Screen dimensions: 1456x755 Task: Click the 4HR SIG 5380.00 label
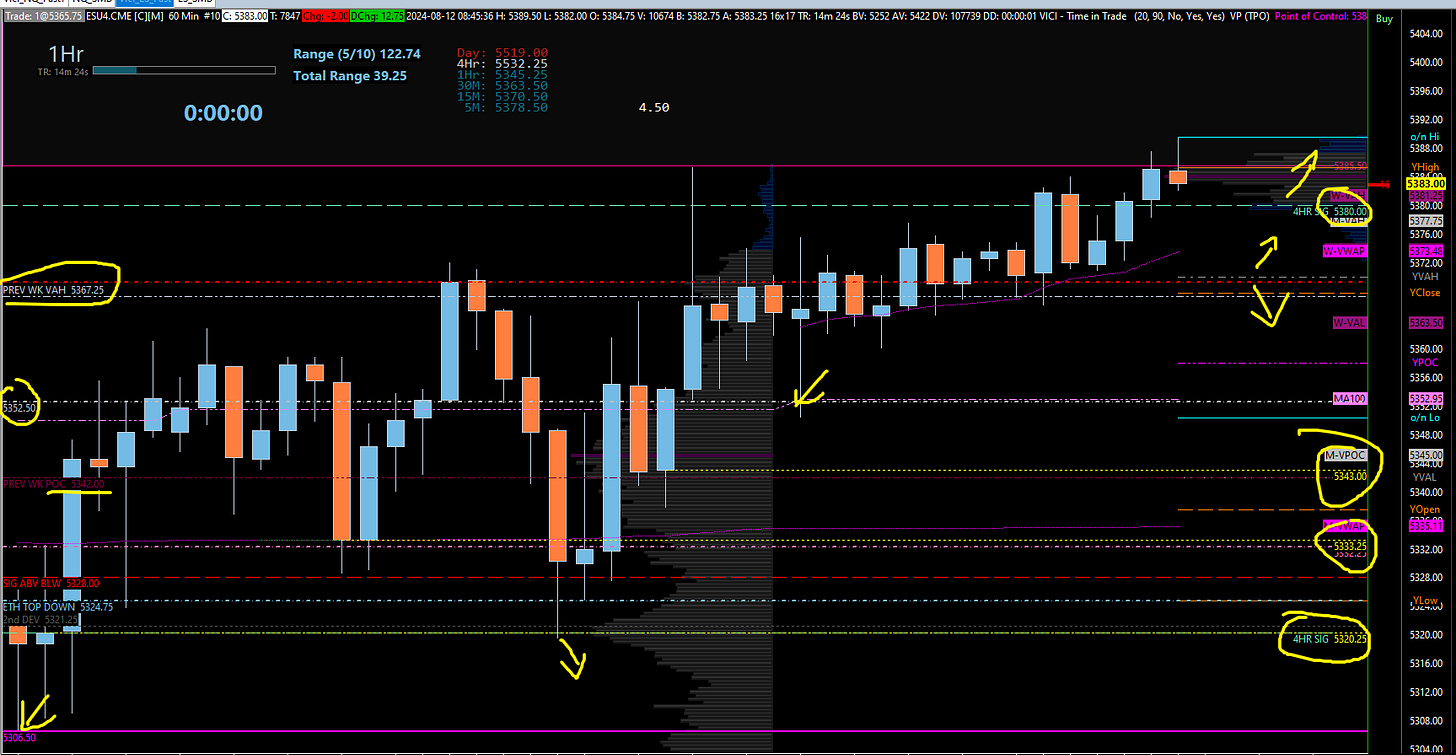1330,211
